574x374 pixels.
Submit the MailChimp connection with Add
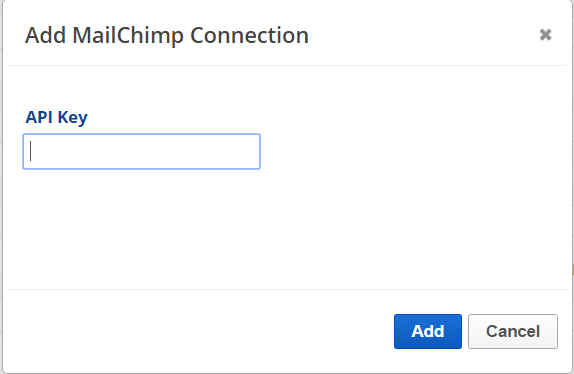click(x=428, y=331)
